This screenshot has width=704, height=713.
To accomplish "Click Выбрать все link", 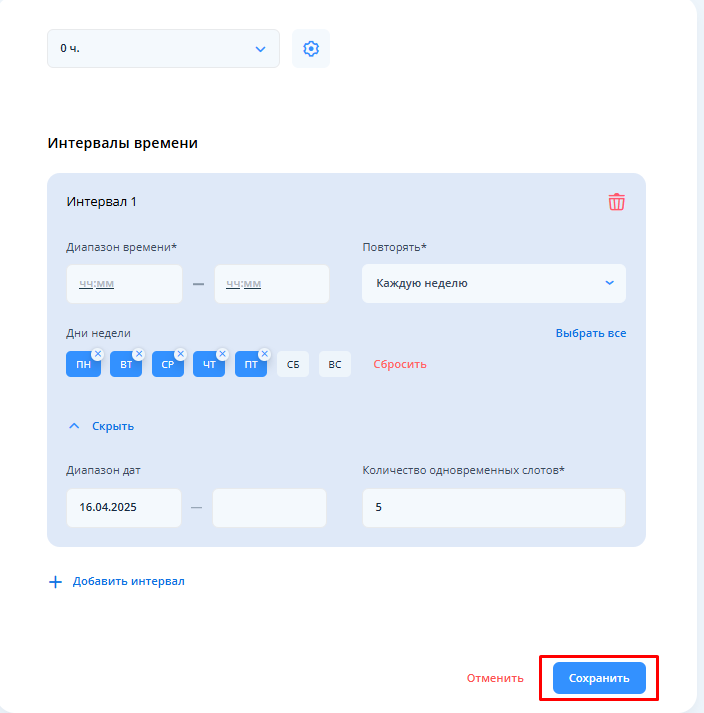I will [x=590, y=333].
